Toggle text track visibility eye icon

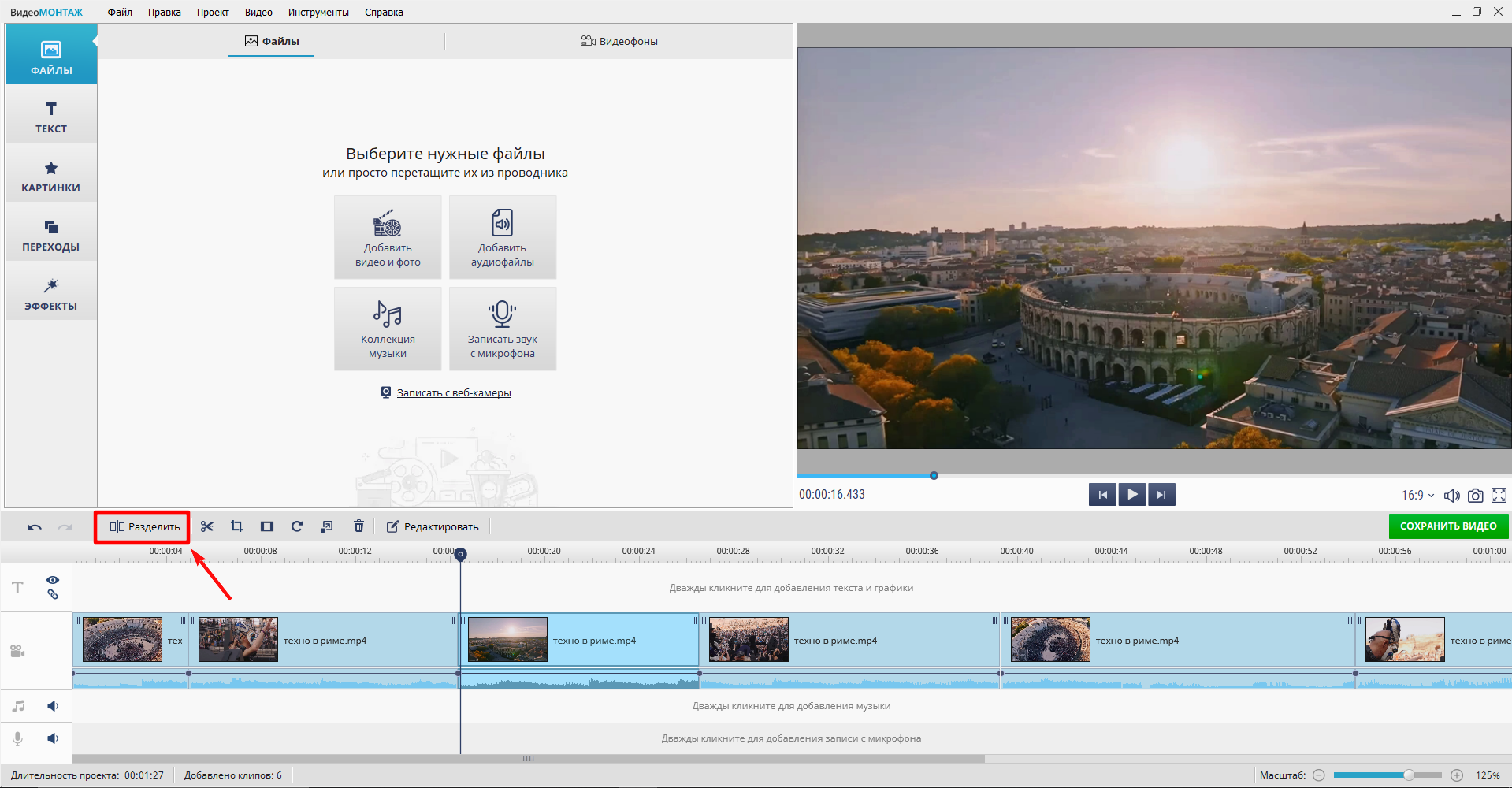[x=53, y=580]
